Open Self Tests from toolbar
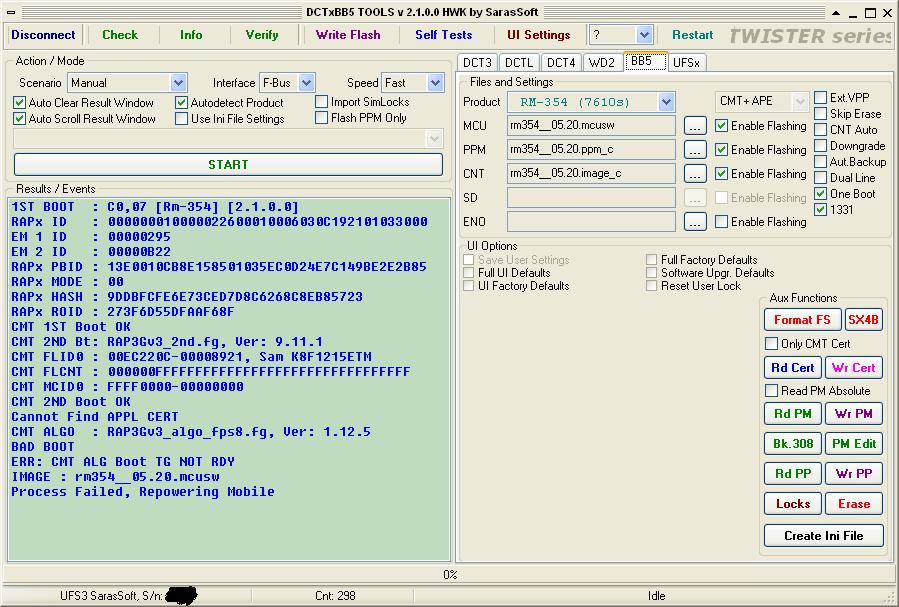This screenshot has width=899, height=607. (444, 35)
